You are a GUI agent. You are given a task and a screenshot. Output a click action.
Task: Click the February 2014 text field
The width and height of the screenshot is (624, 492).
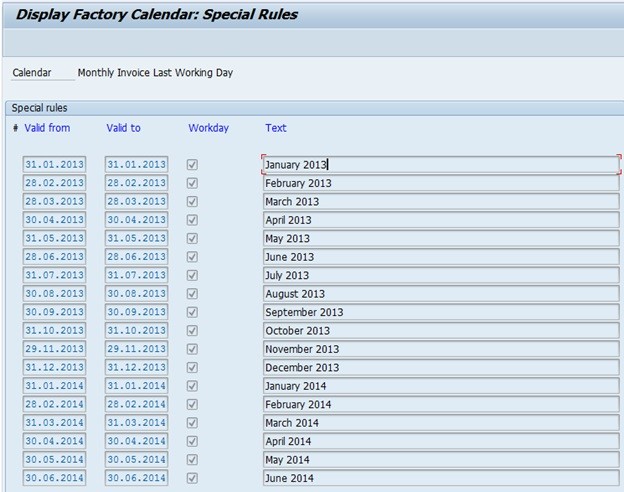(x=441, y=404)
